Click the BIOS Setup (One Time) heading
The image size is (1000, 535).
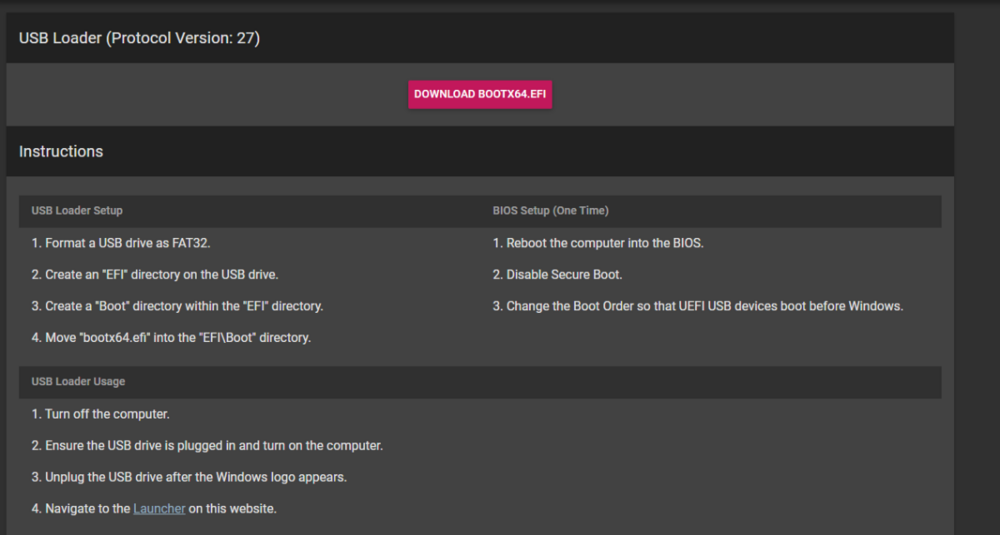[x=550, y=210]
